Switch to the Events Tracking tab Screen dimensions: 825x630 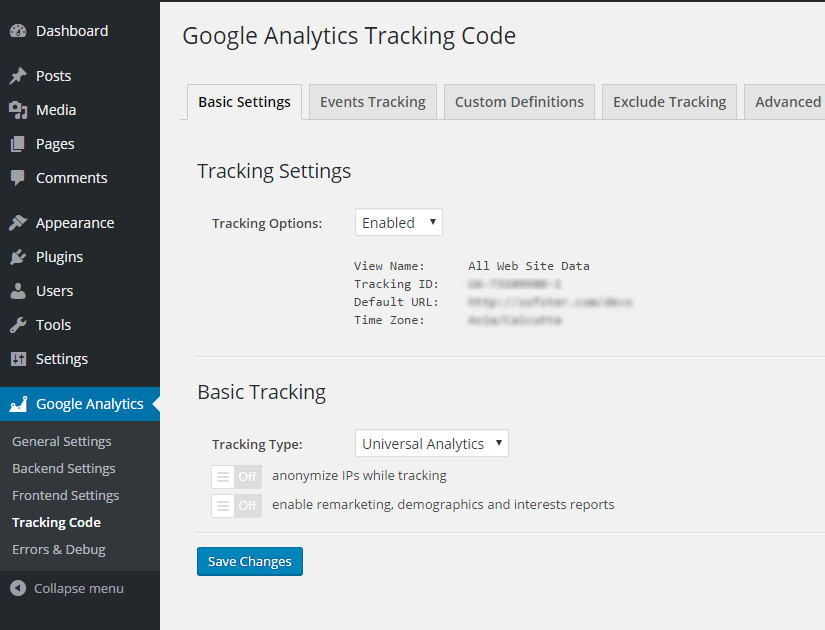tap(372, 102)
